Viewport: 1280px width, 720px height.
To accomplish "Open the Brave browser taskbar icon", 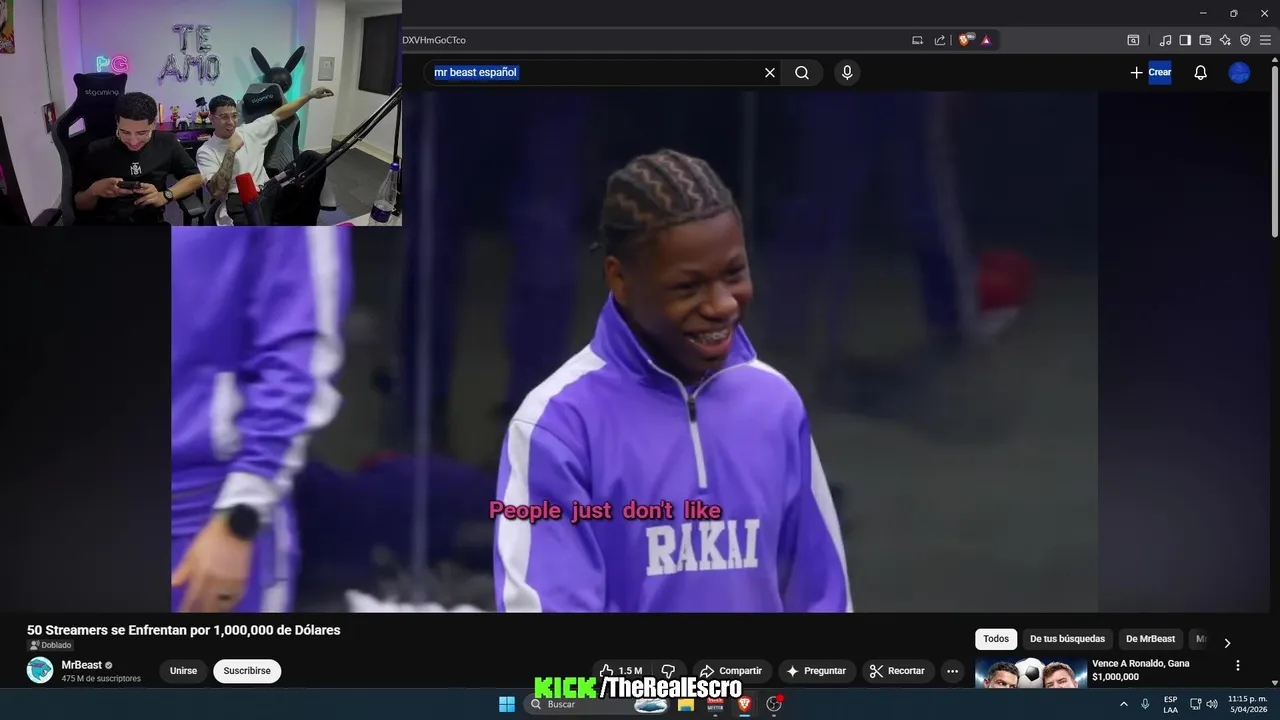I will click(744, 704).
